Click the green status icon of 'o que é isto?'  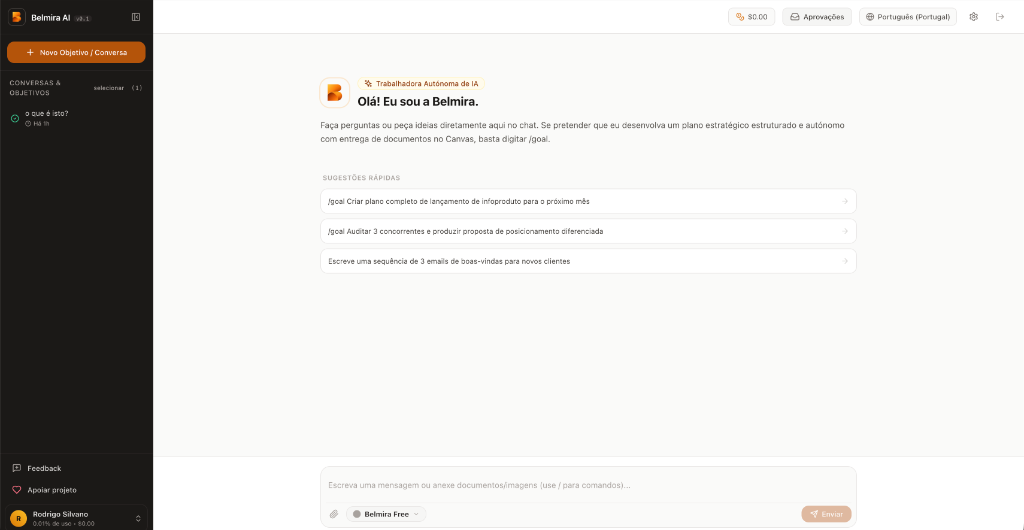coord(15,118)
